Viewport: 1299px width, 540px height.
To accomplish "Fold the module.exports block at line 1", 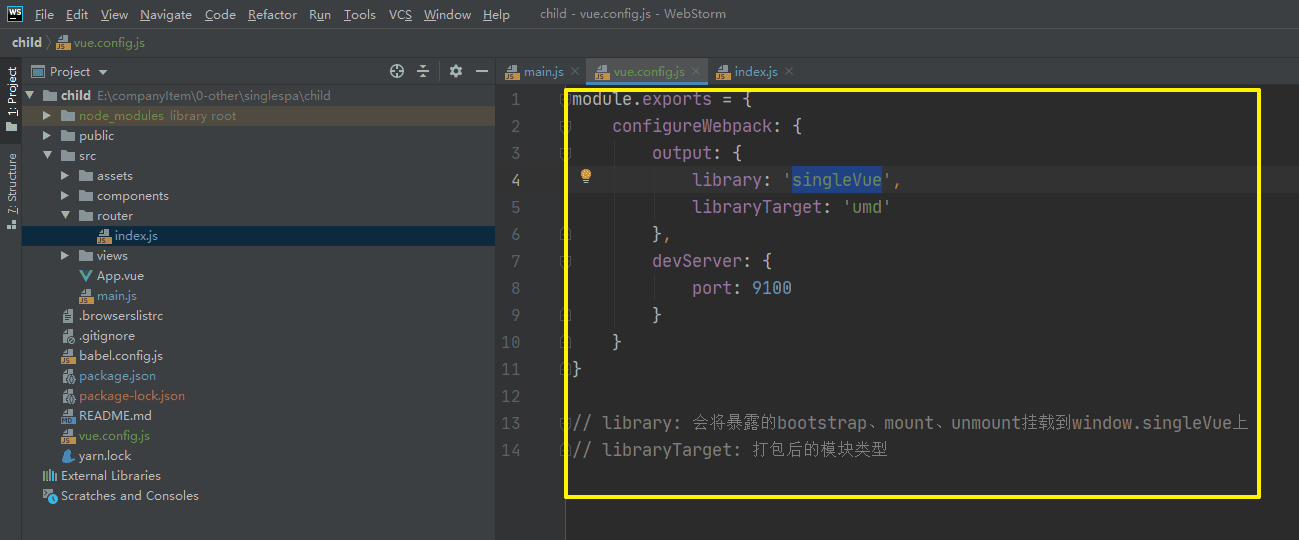I will point(566,100).
